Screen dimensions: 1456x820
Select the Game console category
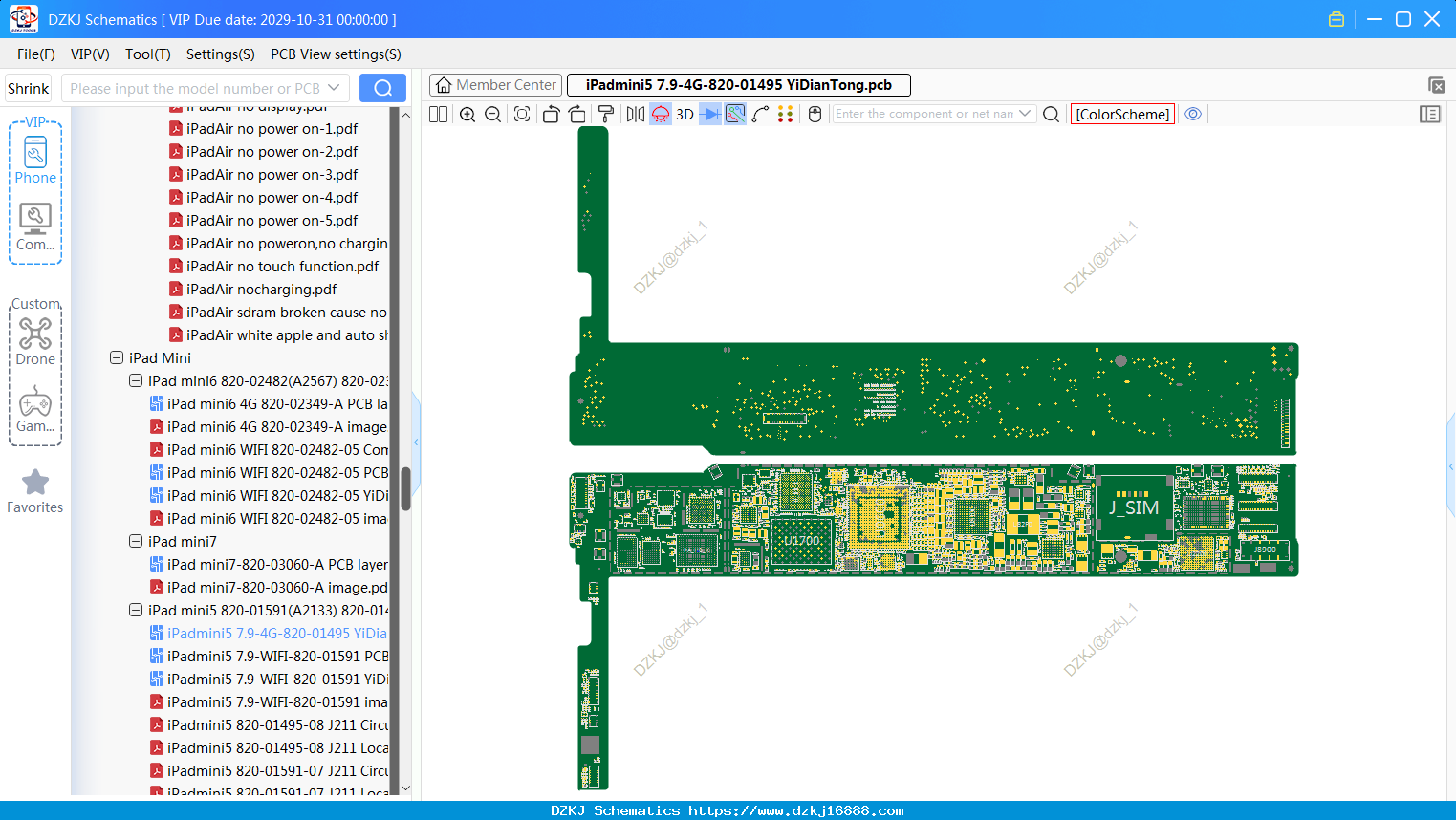[x=35, y=409]
